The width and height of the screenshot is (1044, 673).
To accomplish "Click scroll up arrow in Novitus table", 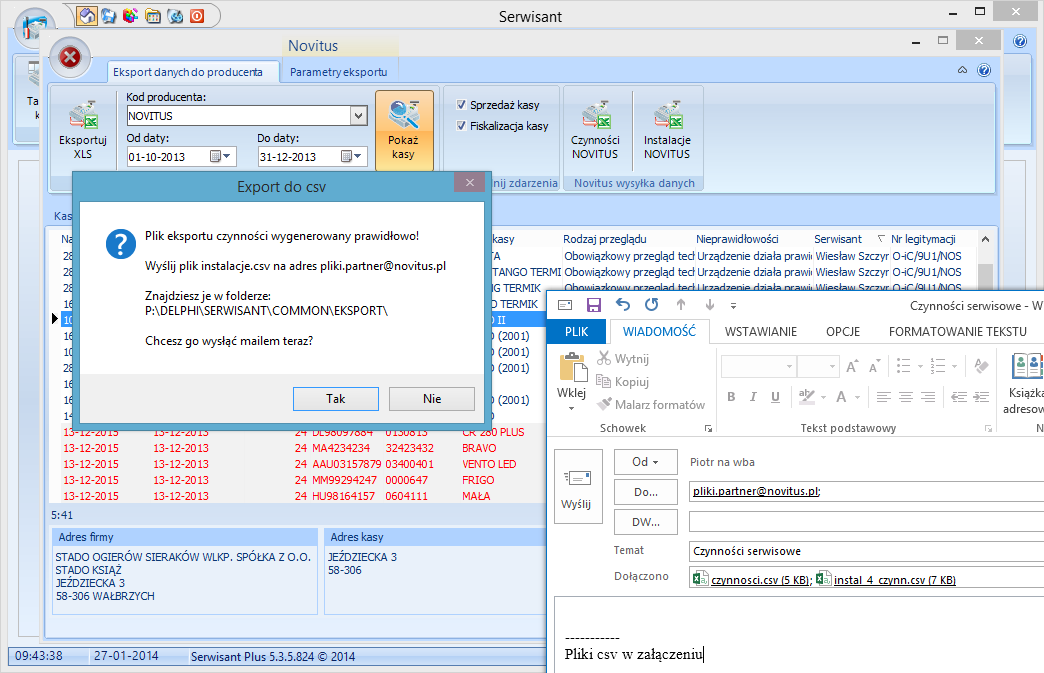I will tap(985, 239).
